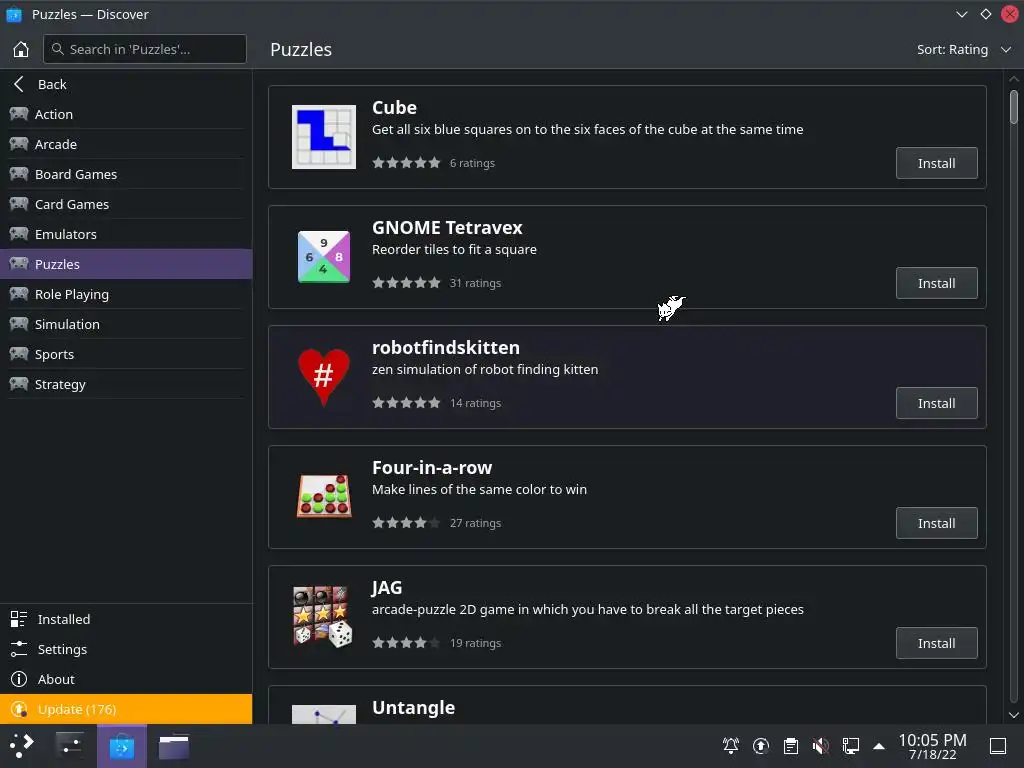Viewport: 1024px width, 768px height.
Task: Open the Four-in-a-row app icon
Action: (x=324, y=497)
